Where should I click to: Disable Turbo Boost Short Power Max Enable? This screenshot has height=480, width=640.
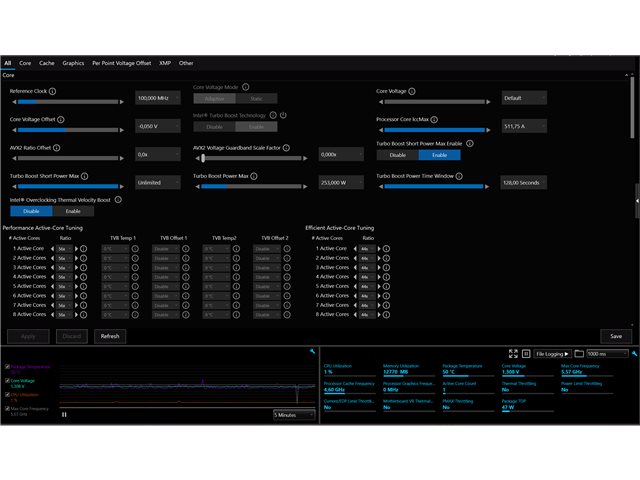click(398, 155)
